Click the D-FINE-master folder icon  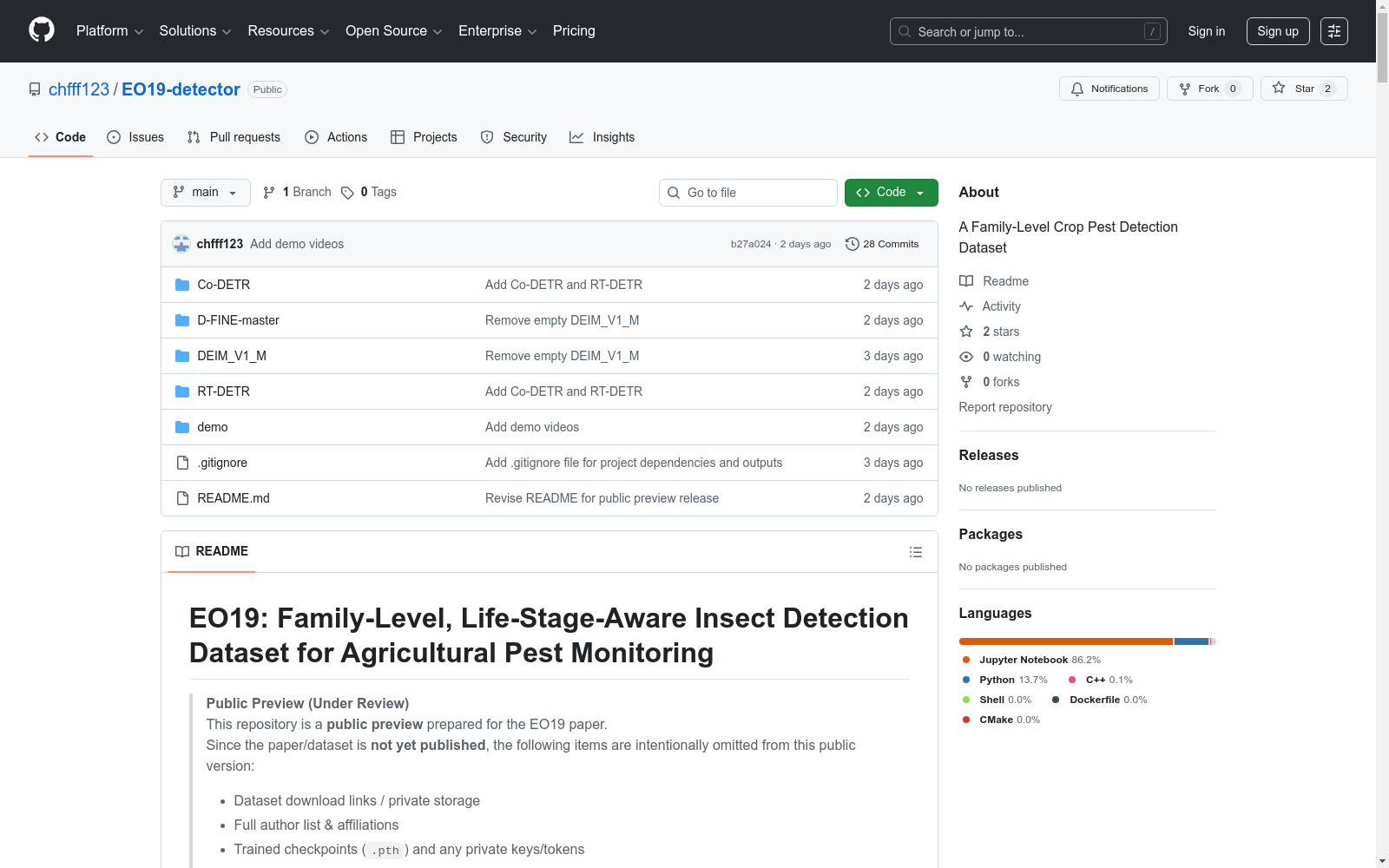182,320
